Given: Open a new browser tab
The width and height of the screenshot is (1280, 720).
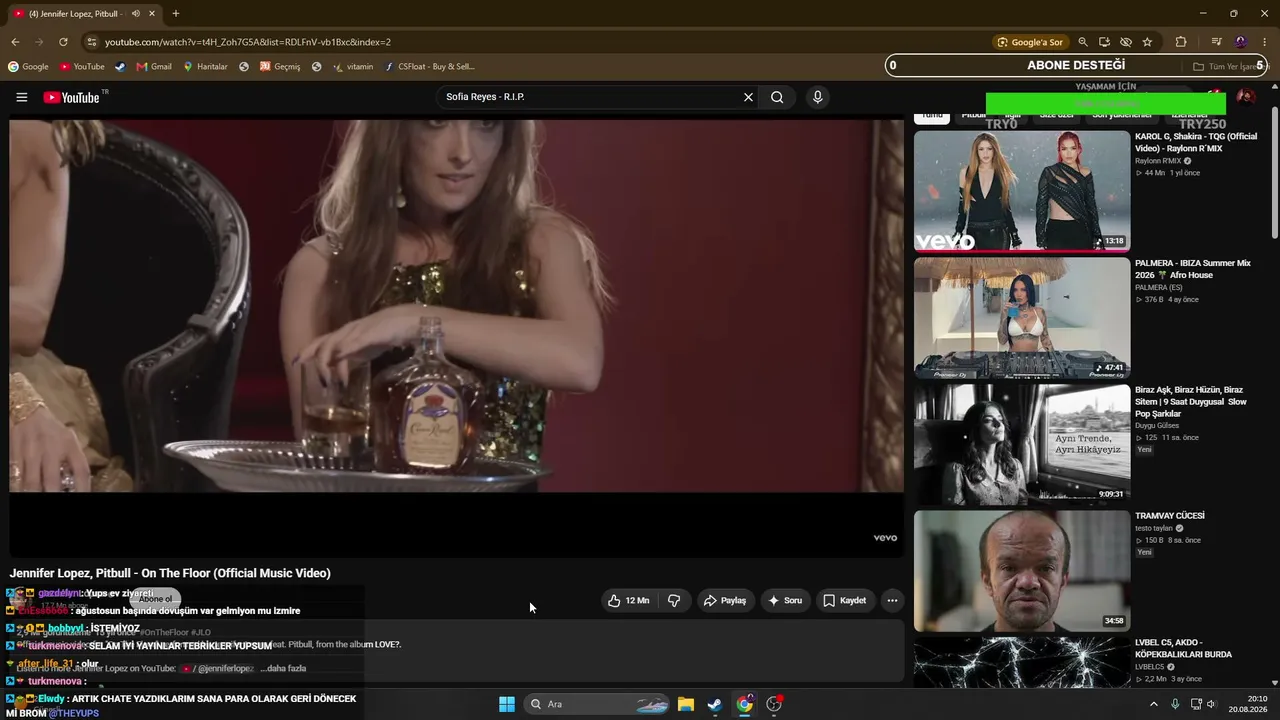Looking at the screenshot, I should (x=176, y=14).
